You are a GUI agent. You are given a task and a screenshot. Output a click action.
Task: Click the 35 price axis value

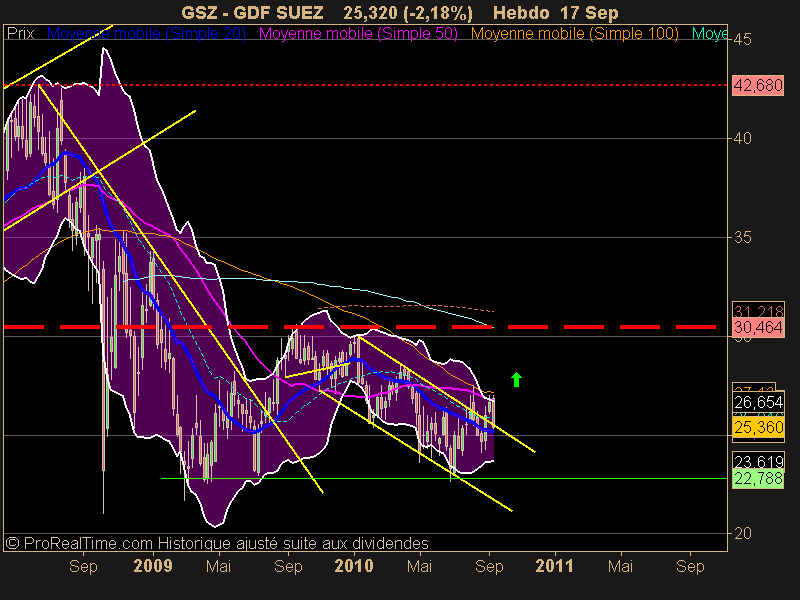pos(743,237)
